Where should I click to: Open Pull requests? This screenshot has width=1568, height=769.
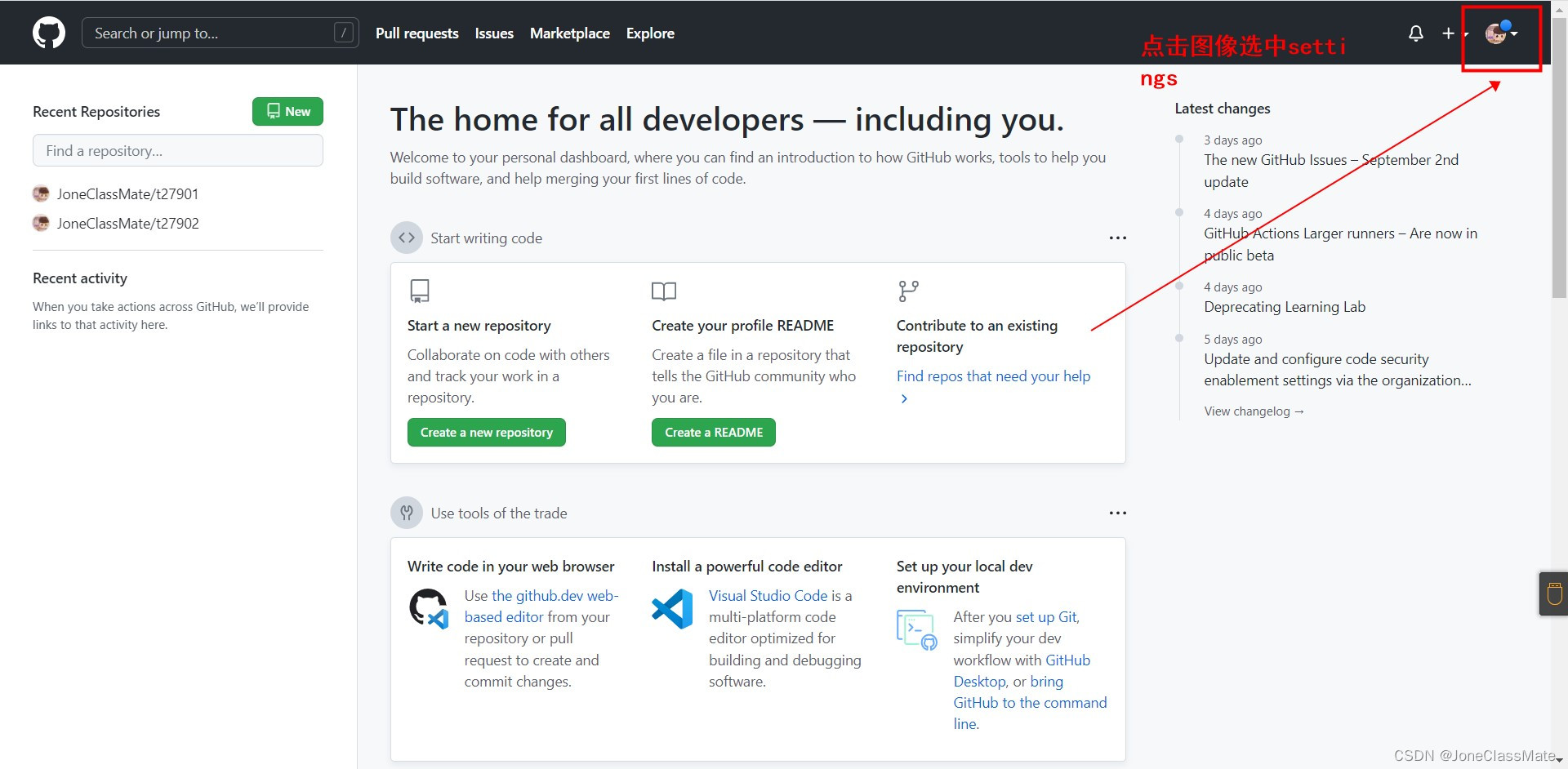(x=416, y=33)
